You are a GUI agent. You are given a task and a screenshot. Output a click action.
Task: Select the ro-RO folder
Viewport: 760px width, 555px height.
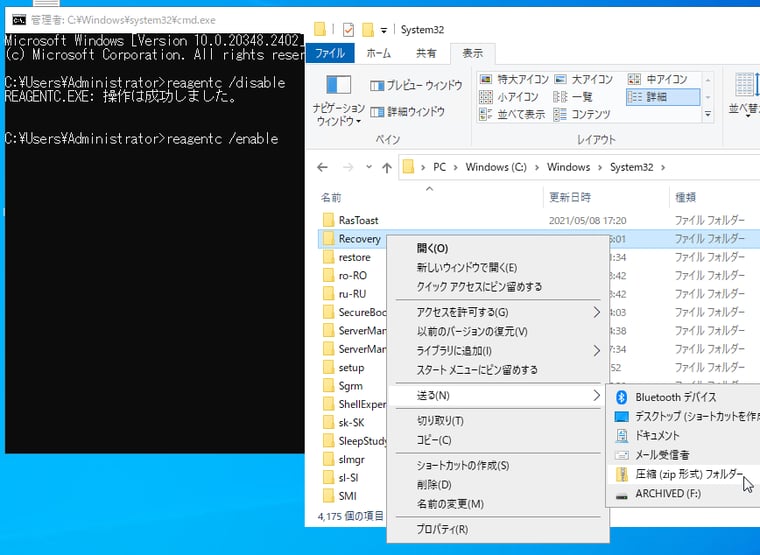coord(352,276)
